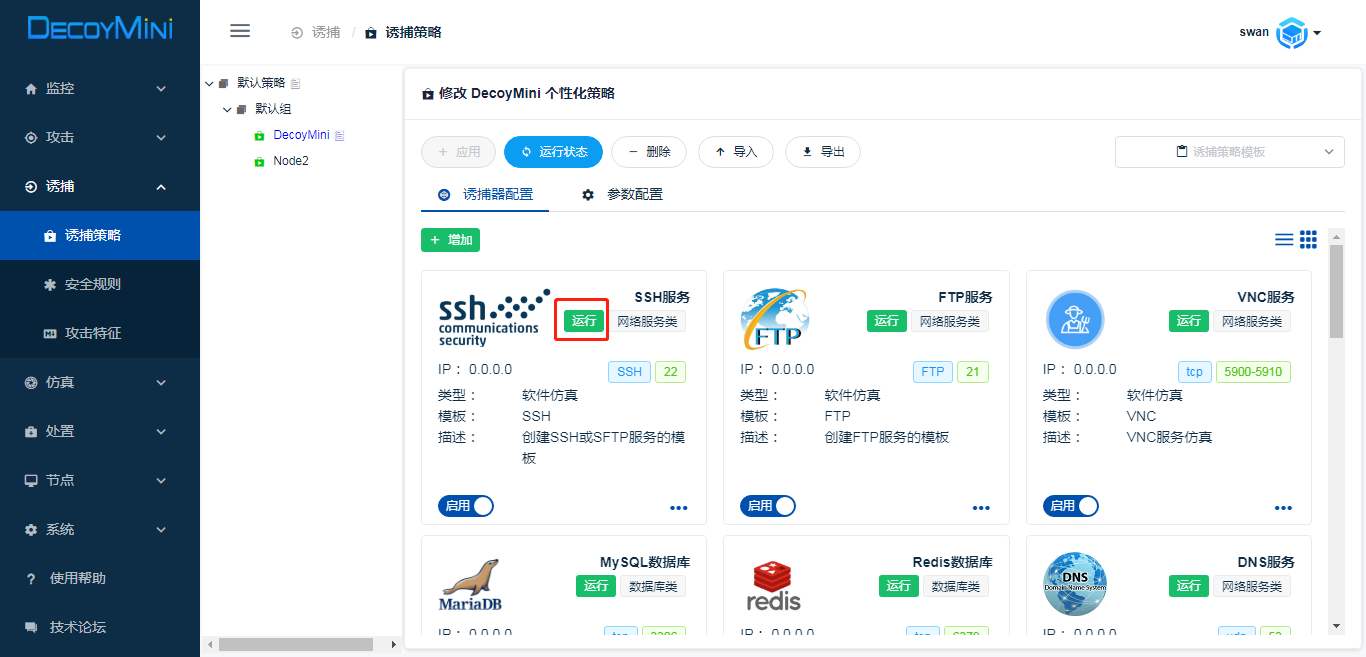
Task: Click the DecoyMini logo
Action: [x=100, y=29]
